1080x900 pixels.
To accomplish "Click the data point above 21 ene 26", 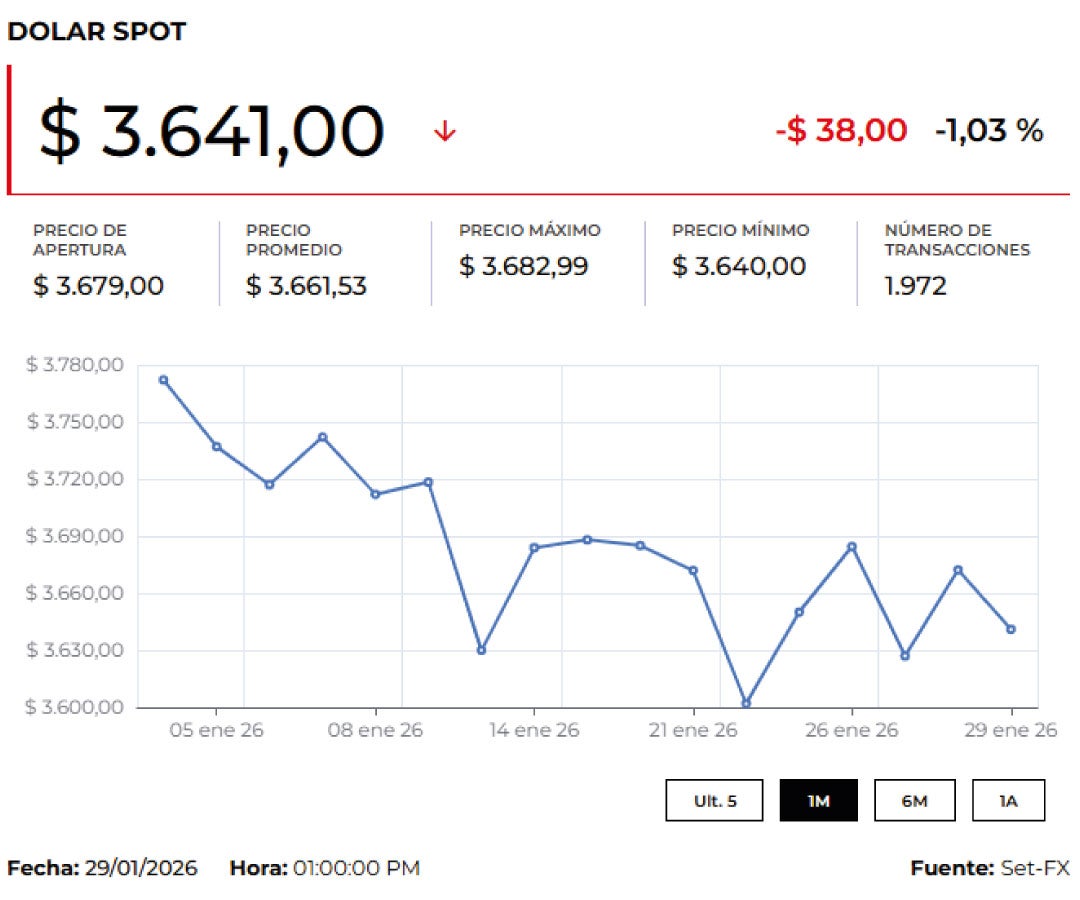I will (x=693, y=570).
